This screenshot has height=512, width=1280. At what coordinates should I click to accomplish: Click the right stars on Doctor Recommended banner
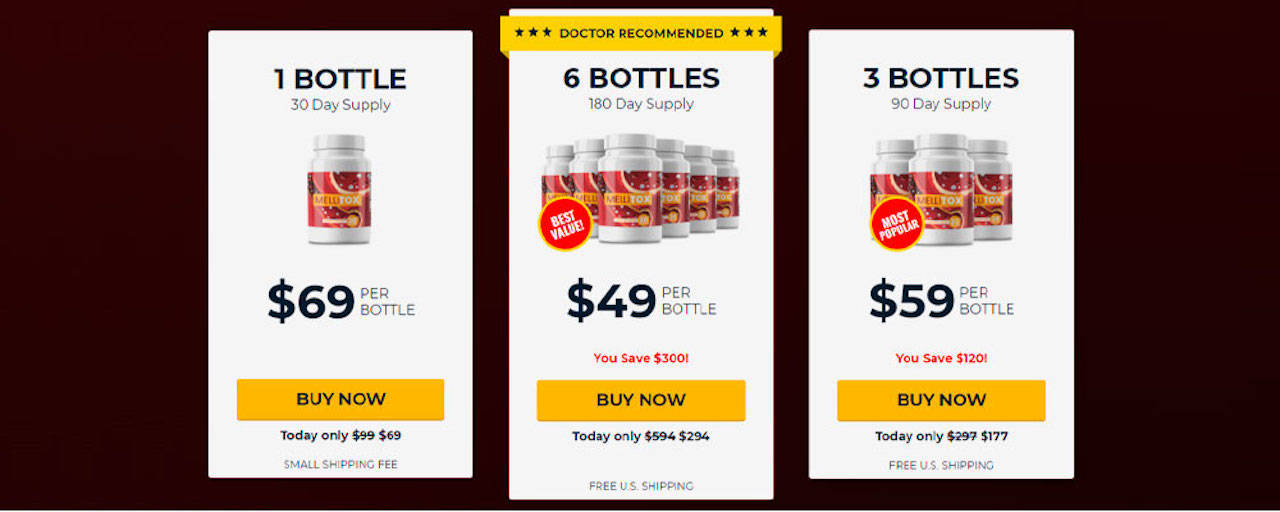coord(749,33)
